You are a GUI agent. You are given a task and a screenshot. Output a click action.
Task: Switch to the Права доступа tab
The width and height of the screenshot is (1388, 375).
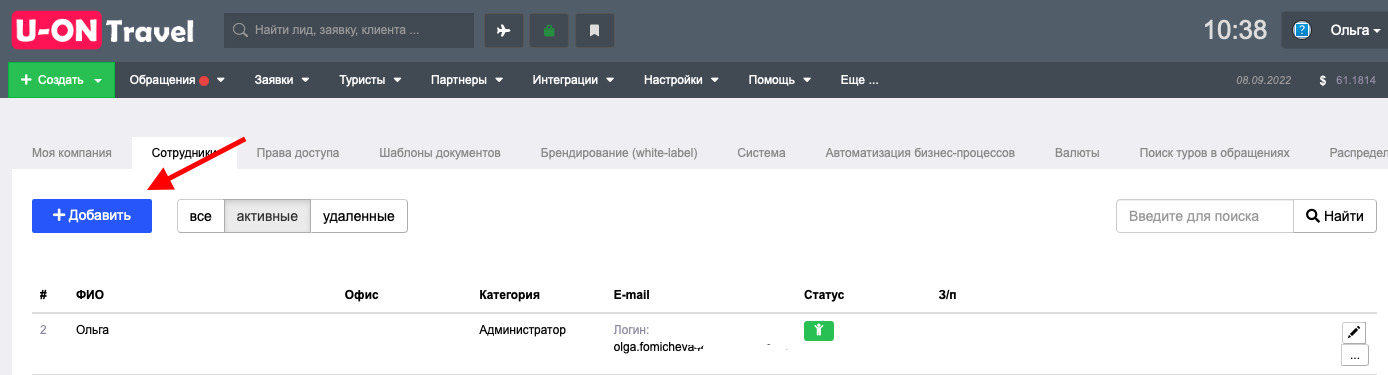click(298, 153)
